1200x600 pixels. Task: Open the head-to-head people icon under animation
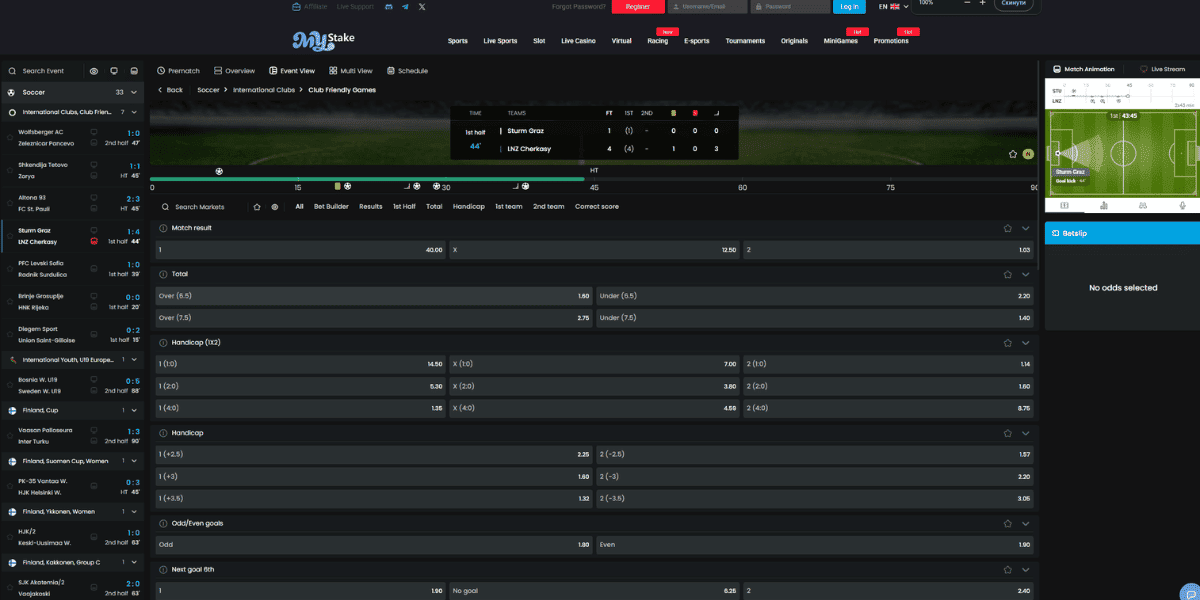1143,205
